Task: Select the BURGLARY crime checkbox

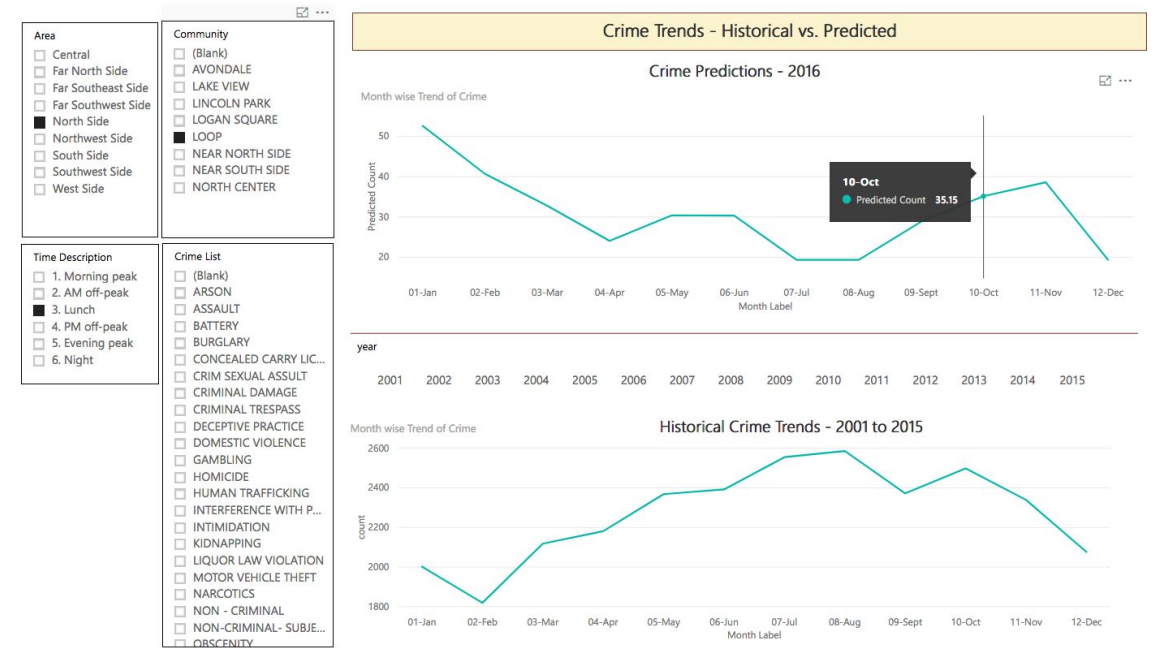Action: [180, 342]
